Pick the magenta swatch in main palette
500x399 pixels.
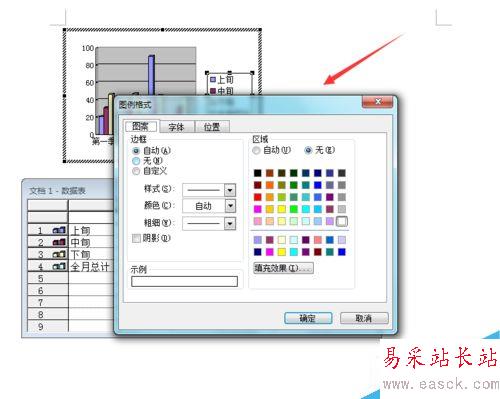258,209
